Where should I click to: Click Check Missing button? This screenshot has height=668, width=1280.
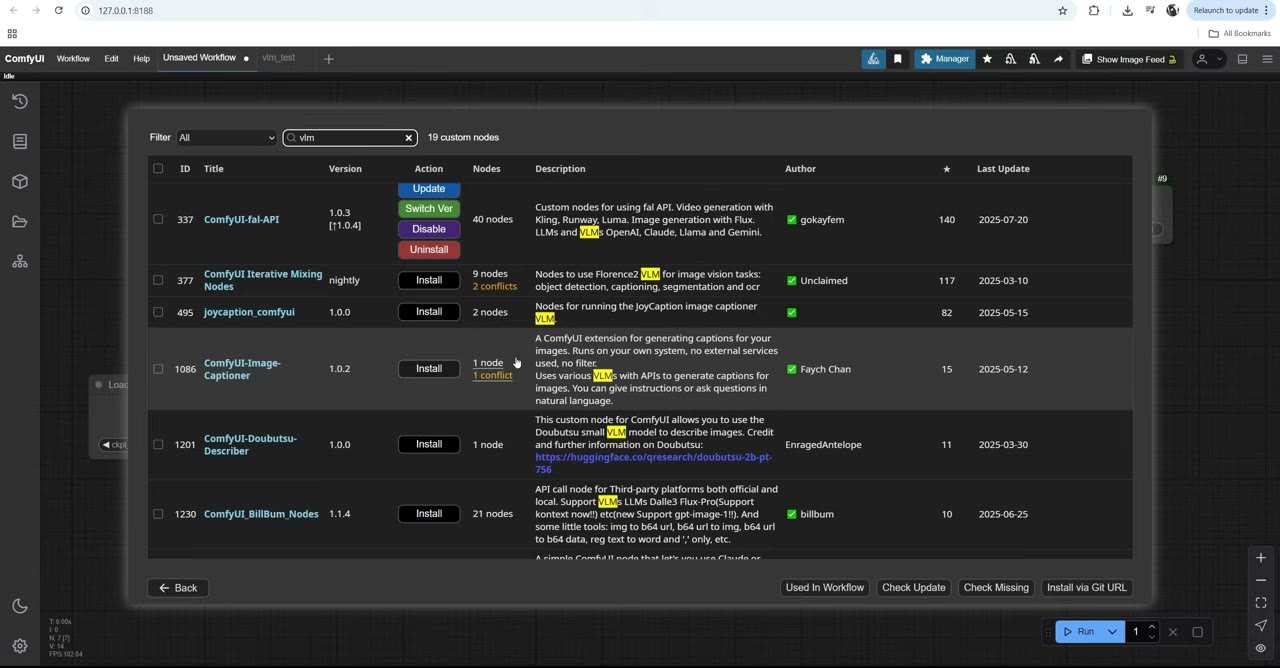(996, 588)
